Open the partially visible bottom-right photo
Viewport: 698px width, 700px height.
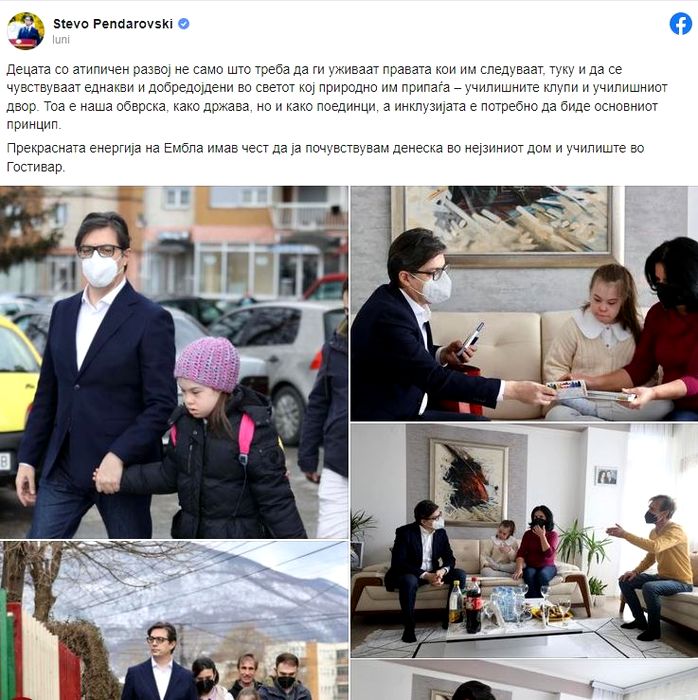click(x=524, y=680)
